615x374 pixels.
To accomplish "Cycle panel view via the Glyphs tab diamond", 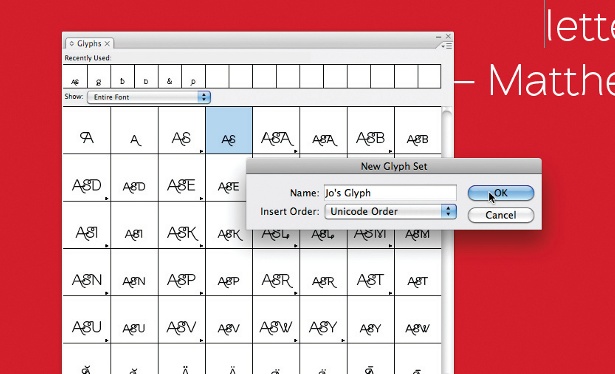I will 72,44.
